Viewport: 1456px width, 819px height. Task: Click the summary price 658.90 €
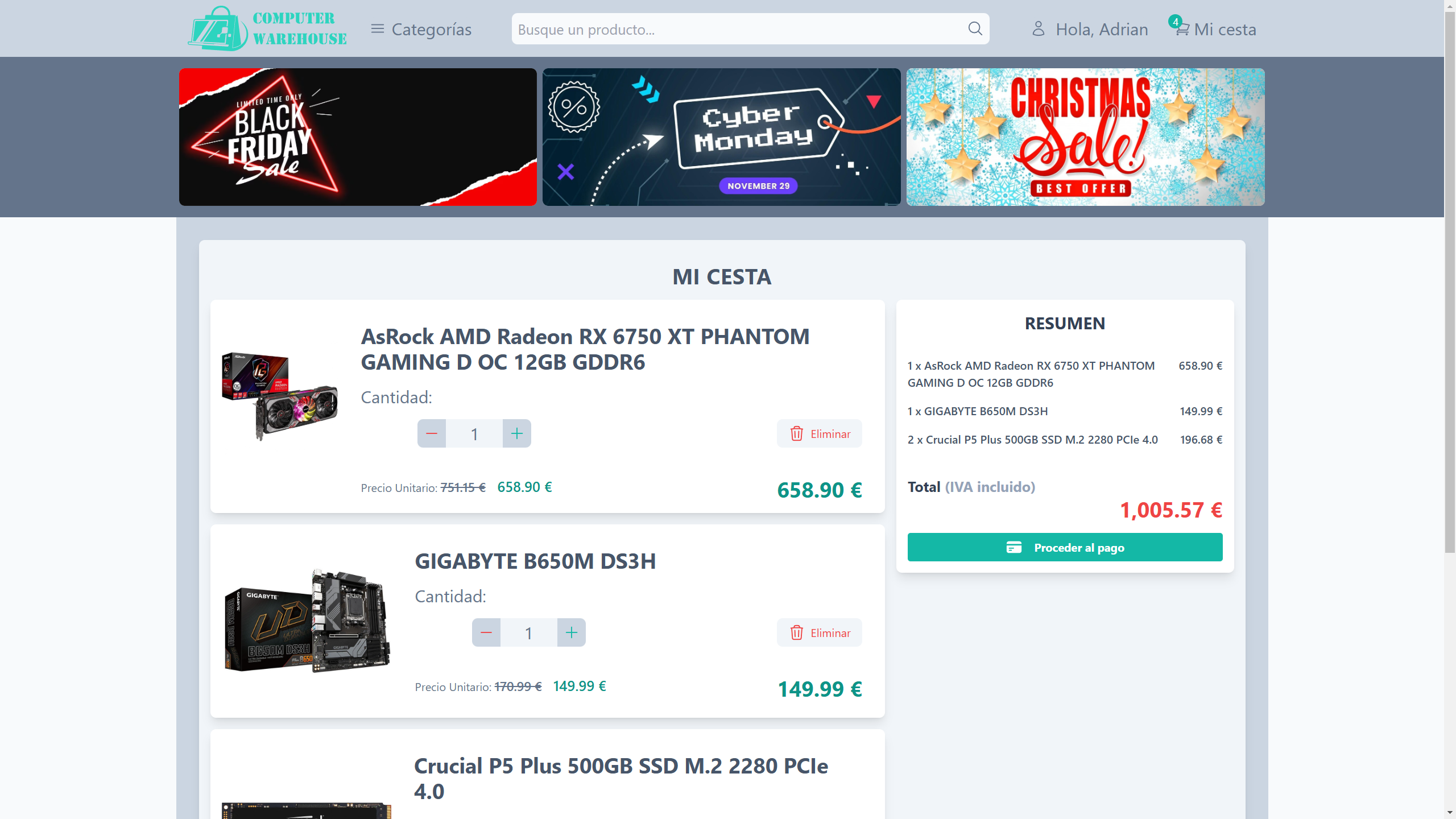pos(1201,366)
